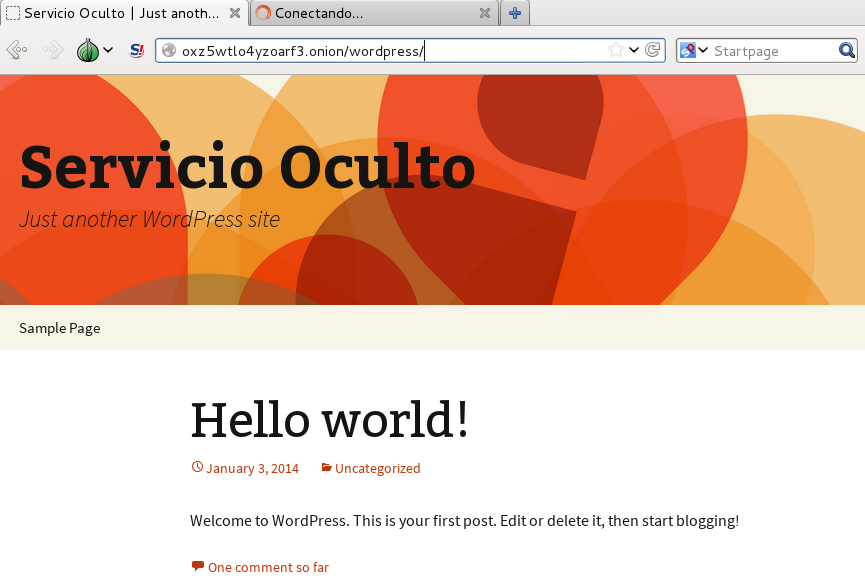Click the NoScript S! icon
This screenshot has height=578, width=865.
tap(136, 51)
